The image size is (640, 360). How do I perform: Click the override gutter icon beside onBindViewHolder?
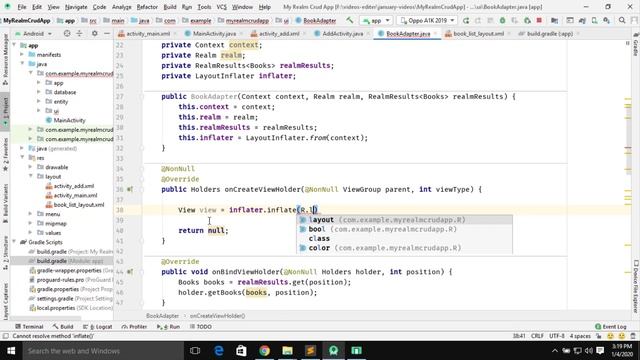tap(130, 272)
